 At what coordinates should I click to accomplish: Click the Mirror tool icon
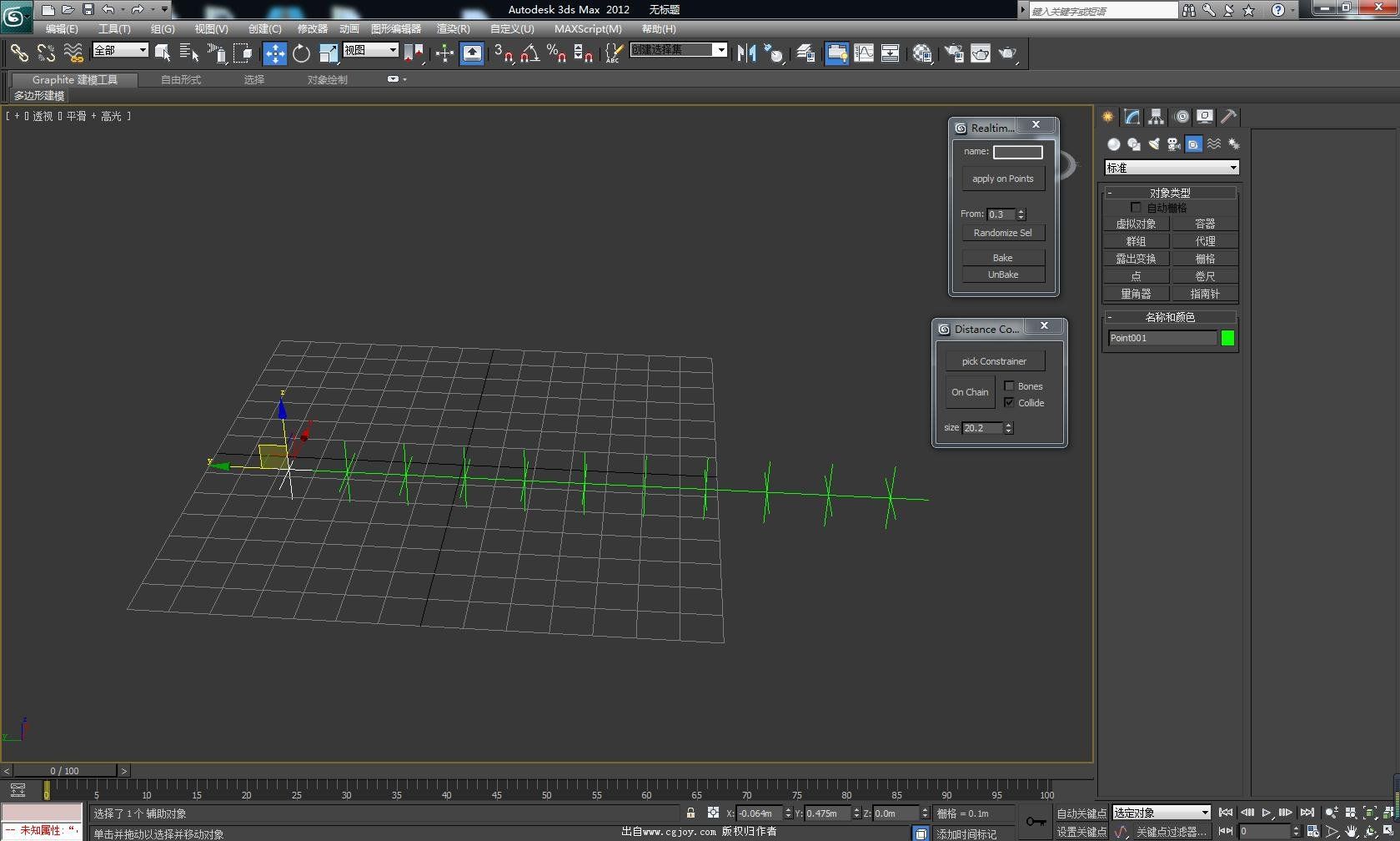pos(747,53)
